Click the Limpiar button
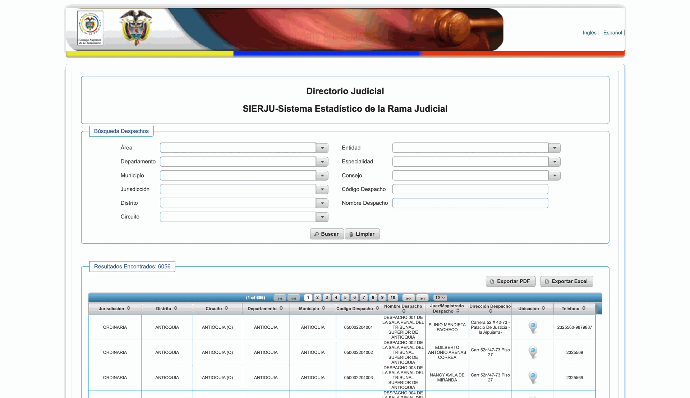The width and height of the screenshot is (690, 398). coord(362,234)
